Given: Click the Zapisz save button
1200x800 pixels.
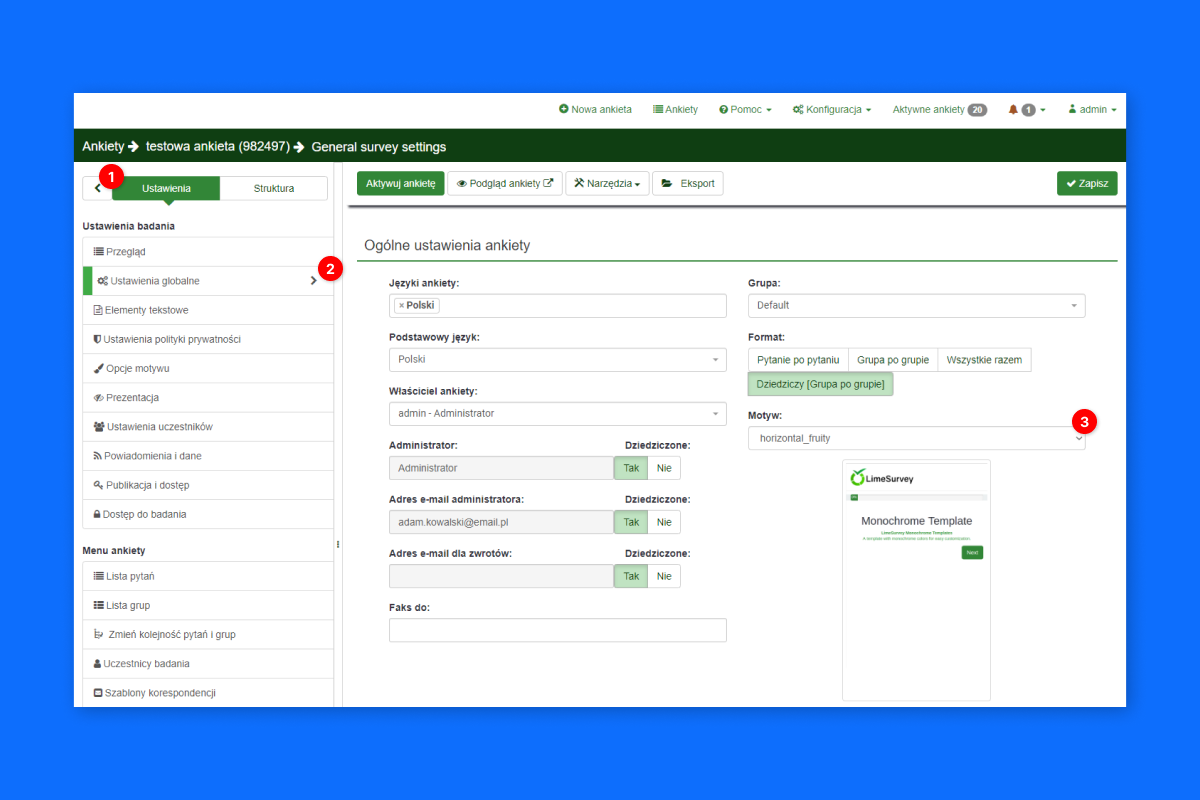Looking at the screenshot, I should tap(1087, 183).
